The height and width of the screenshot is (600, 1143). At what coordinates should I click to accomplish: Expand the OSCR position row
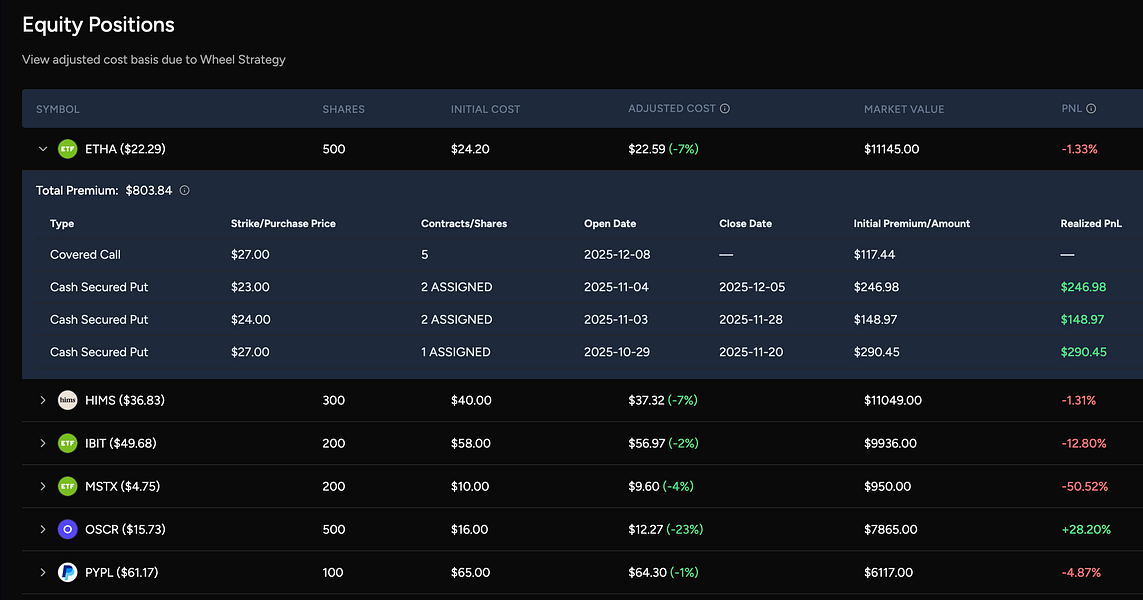[42, 529]
